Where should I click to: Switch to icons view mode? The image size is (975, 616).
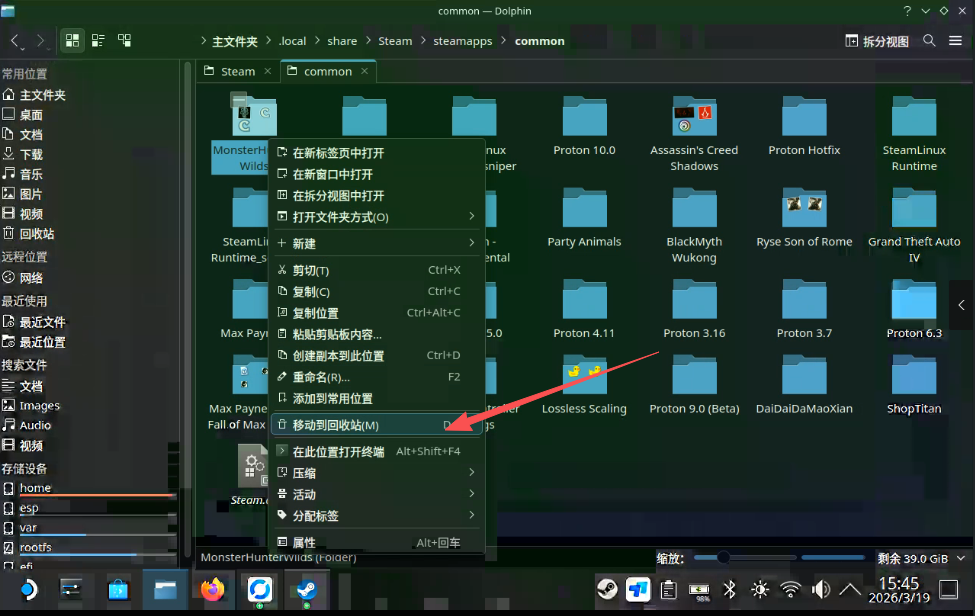coord(72,41)
